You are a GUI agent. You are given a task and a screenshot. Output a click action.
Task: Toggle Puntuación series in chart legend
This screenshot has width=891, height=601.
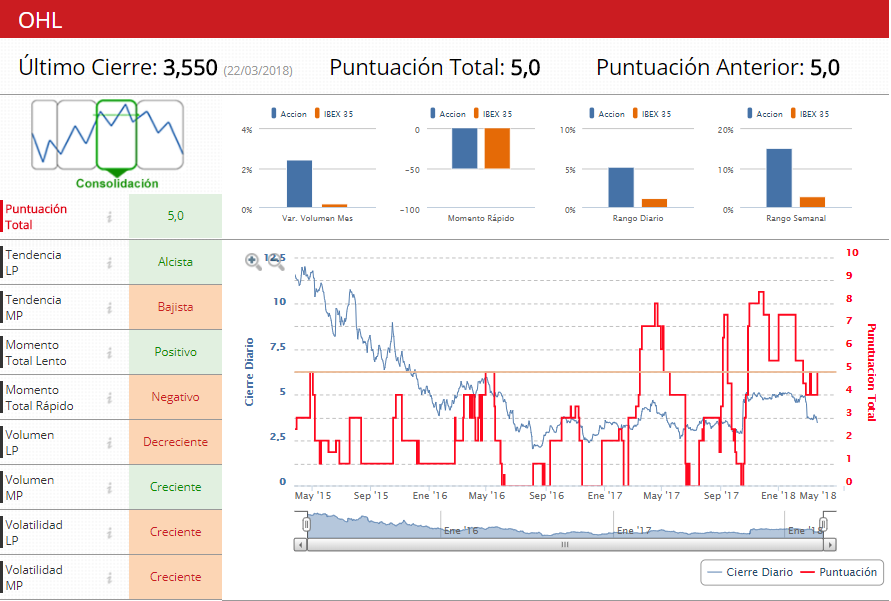[x=839, y=572]
